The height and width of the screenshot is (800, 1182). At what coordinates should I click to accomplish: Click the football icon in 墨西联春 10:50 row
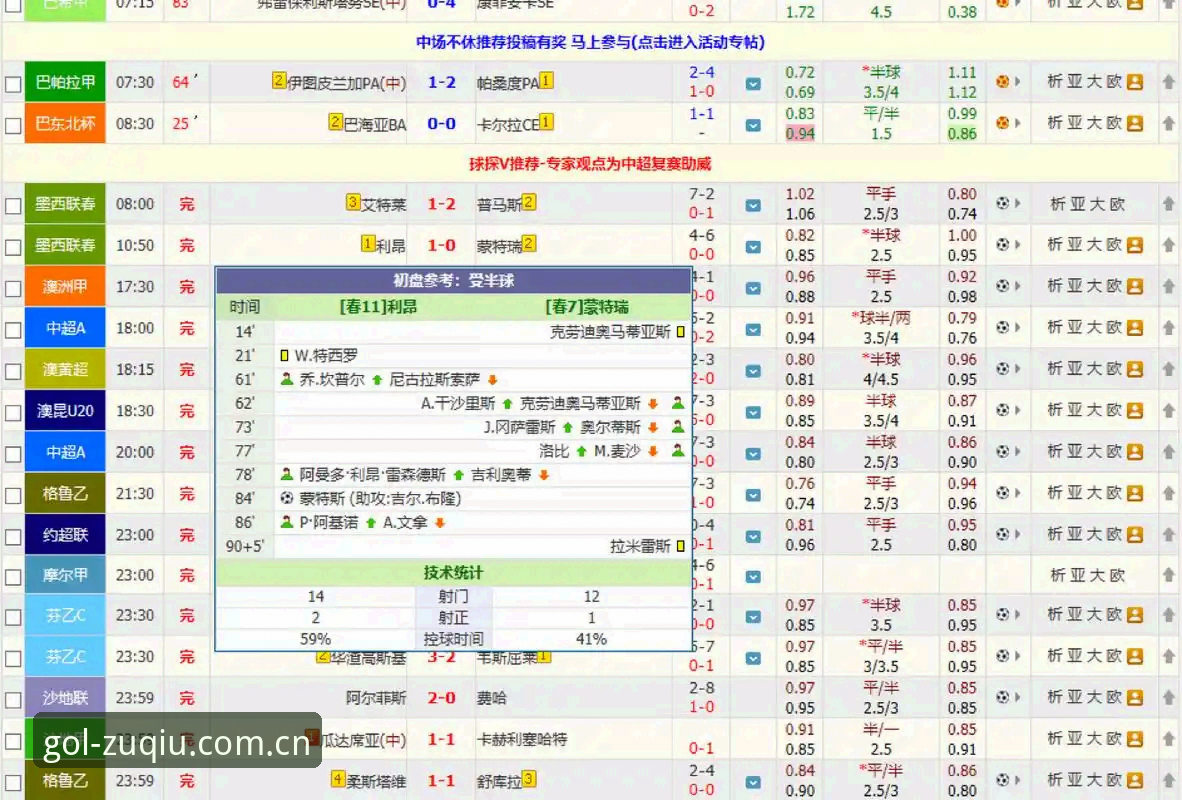[1002, 244]
